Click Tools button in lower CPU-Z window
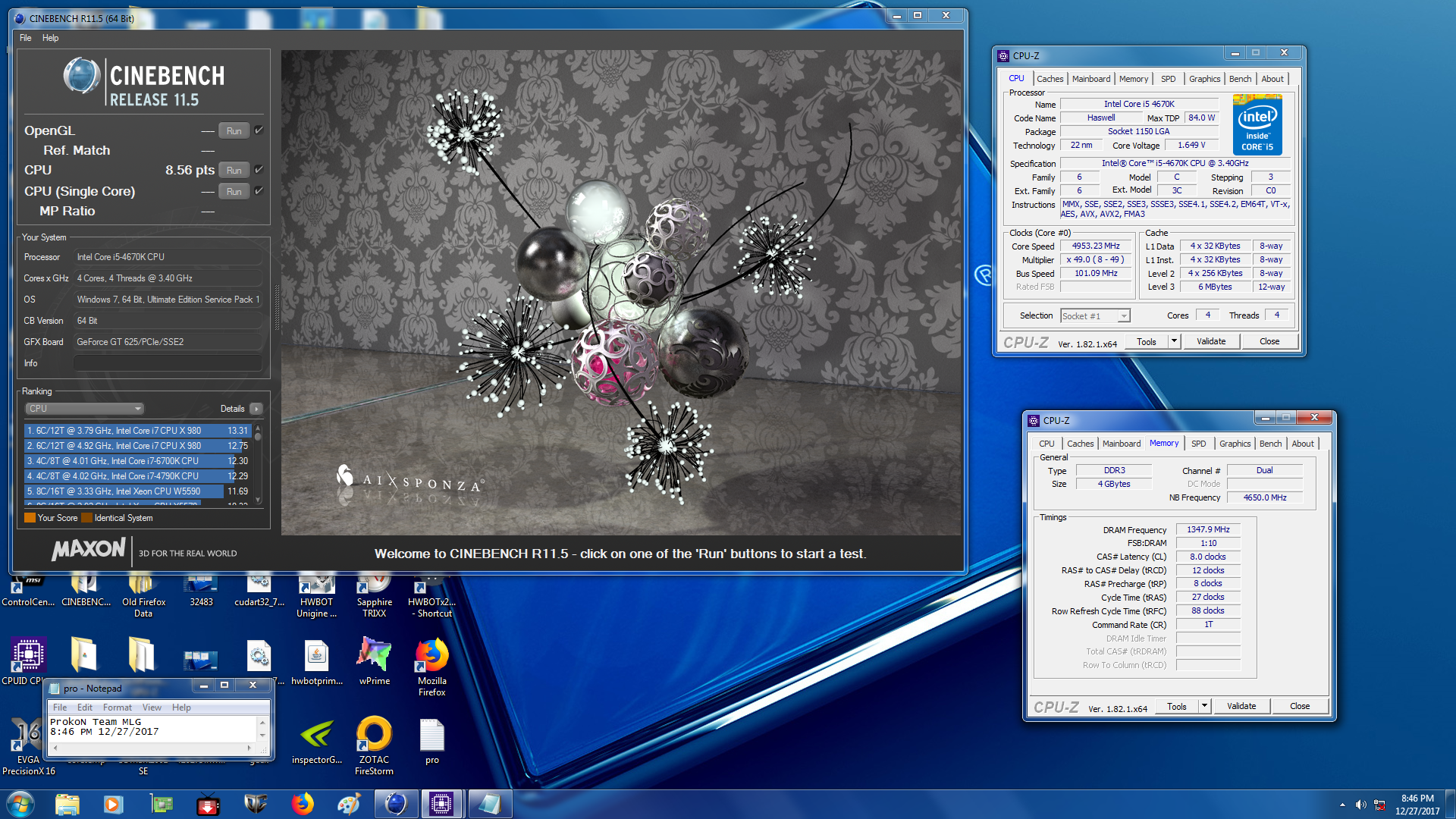This screenshot has width=1456, height=819. pyautogui.click(x=1176, y=706)
